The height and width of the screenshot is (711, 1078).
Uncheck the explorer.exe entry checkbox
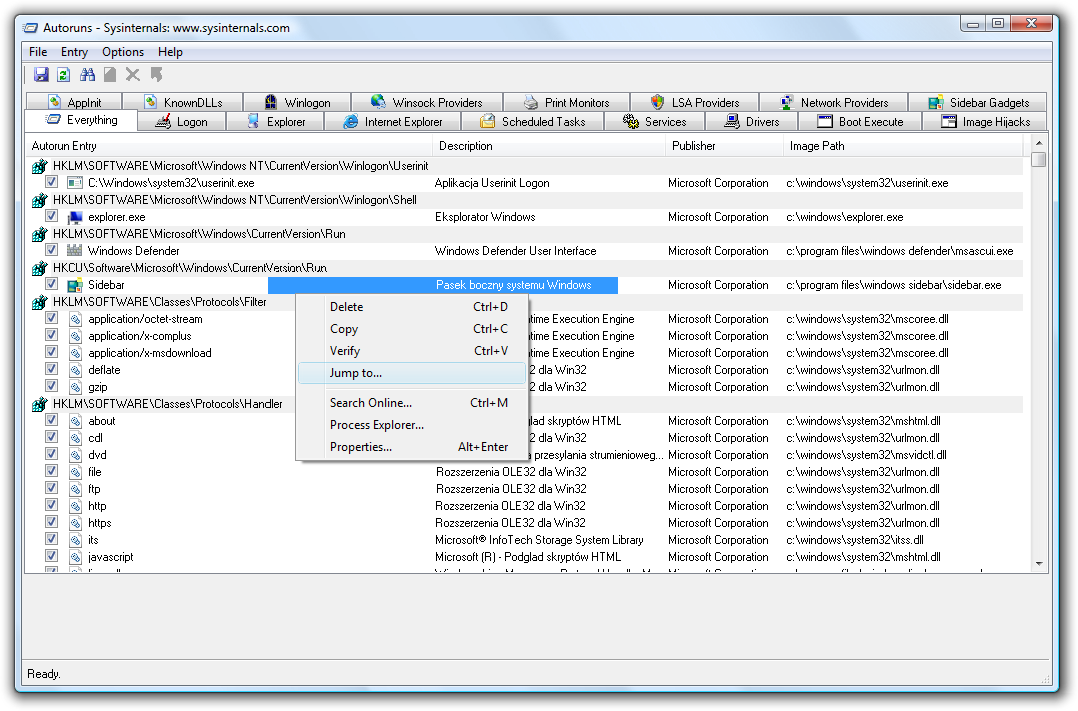tap(52, 216)
